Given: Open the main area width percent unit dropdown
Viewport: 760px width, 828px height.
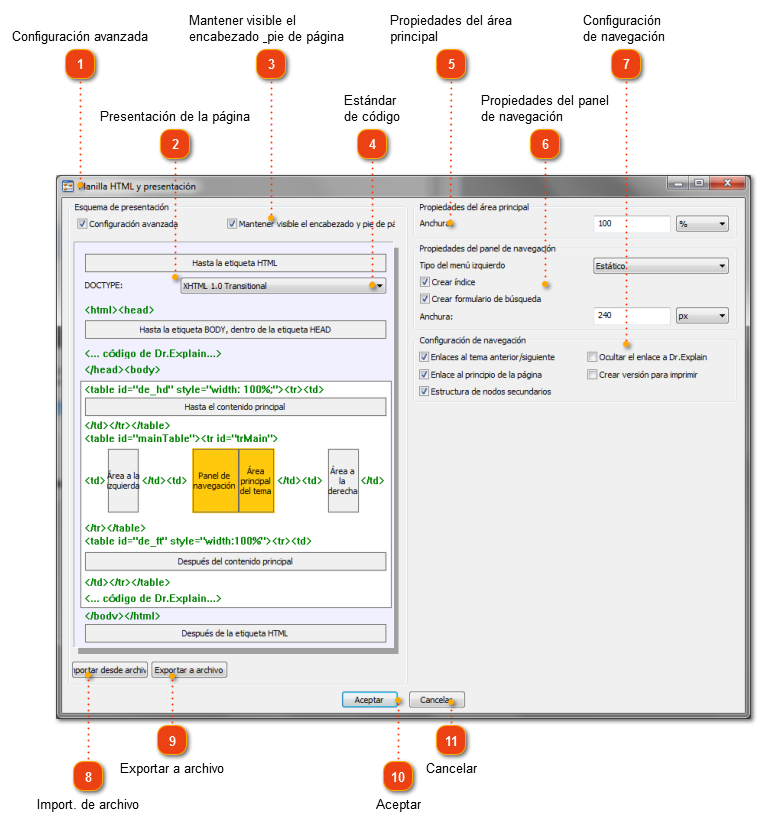Looking at the screenshot, I should (x=702, y=224).
